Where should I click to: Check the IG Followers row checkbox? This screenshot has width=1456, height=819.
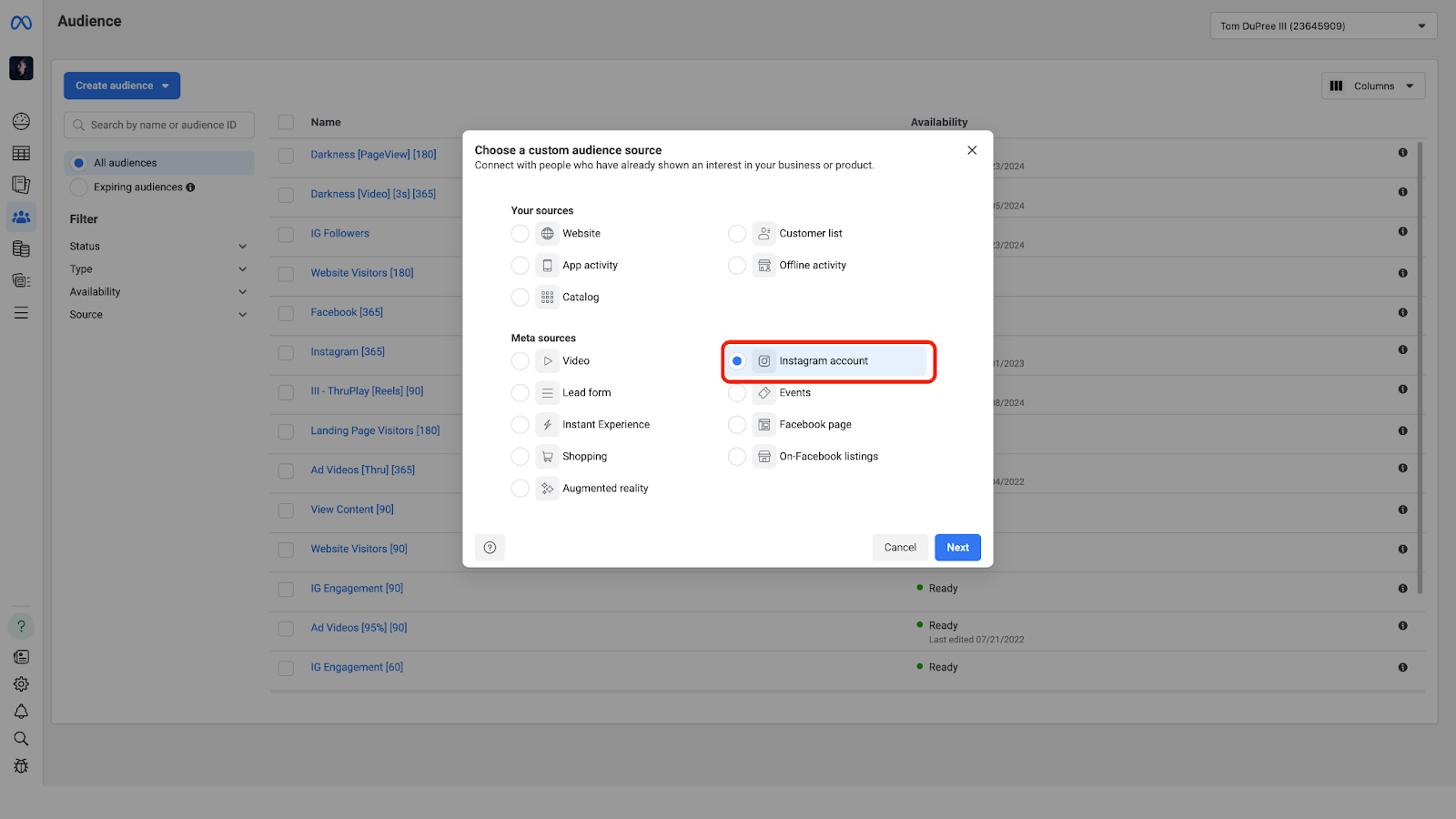coord(286,234)
